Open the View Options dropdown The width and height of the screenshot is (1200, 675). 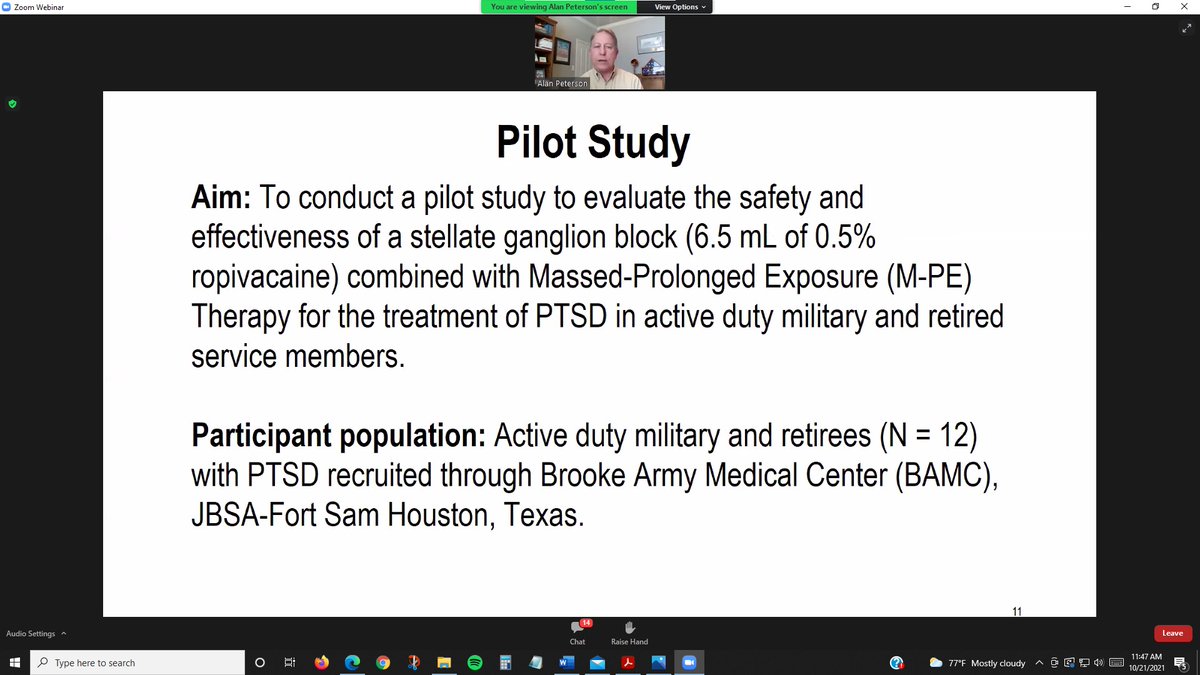(679, 6)
